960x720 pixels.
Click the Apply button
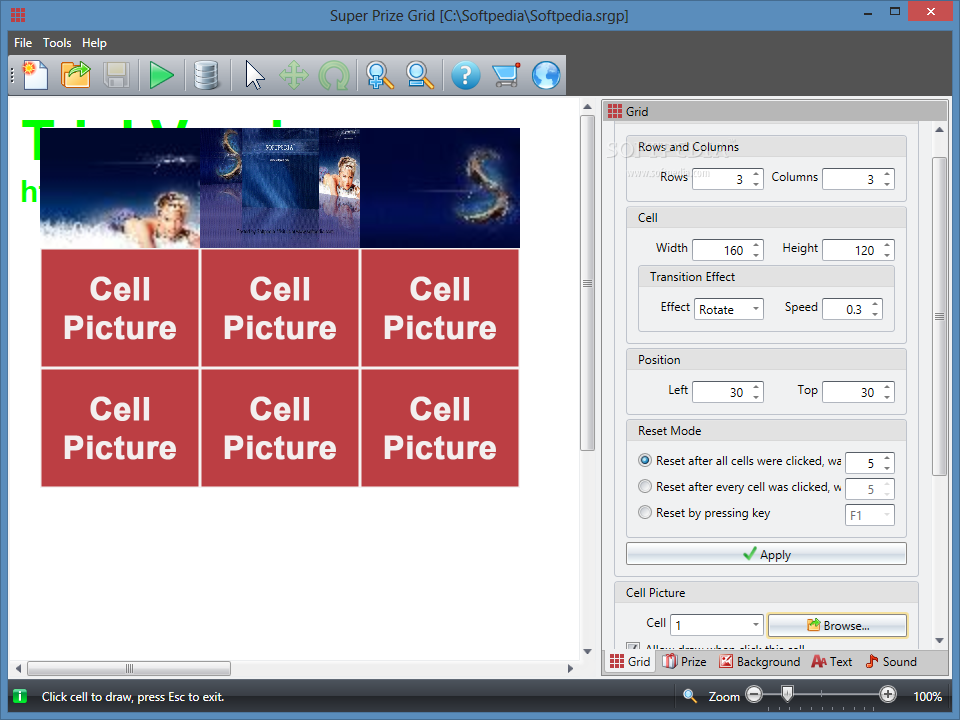(x=766, y=554)
